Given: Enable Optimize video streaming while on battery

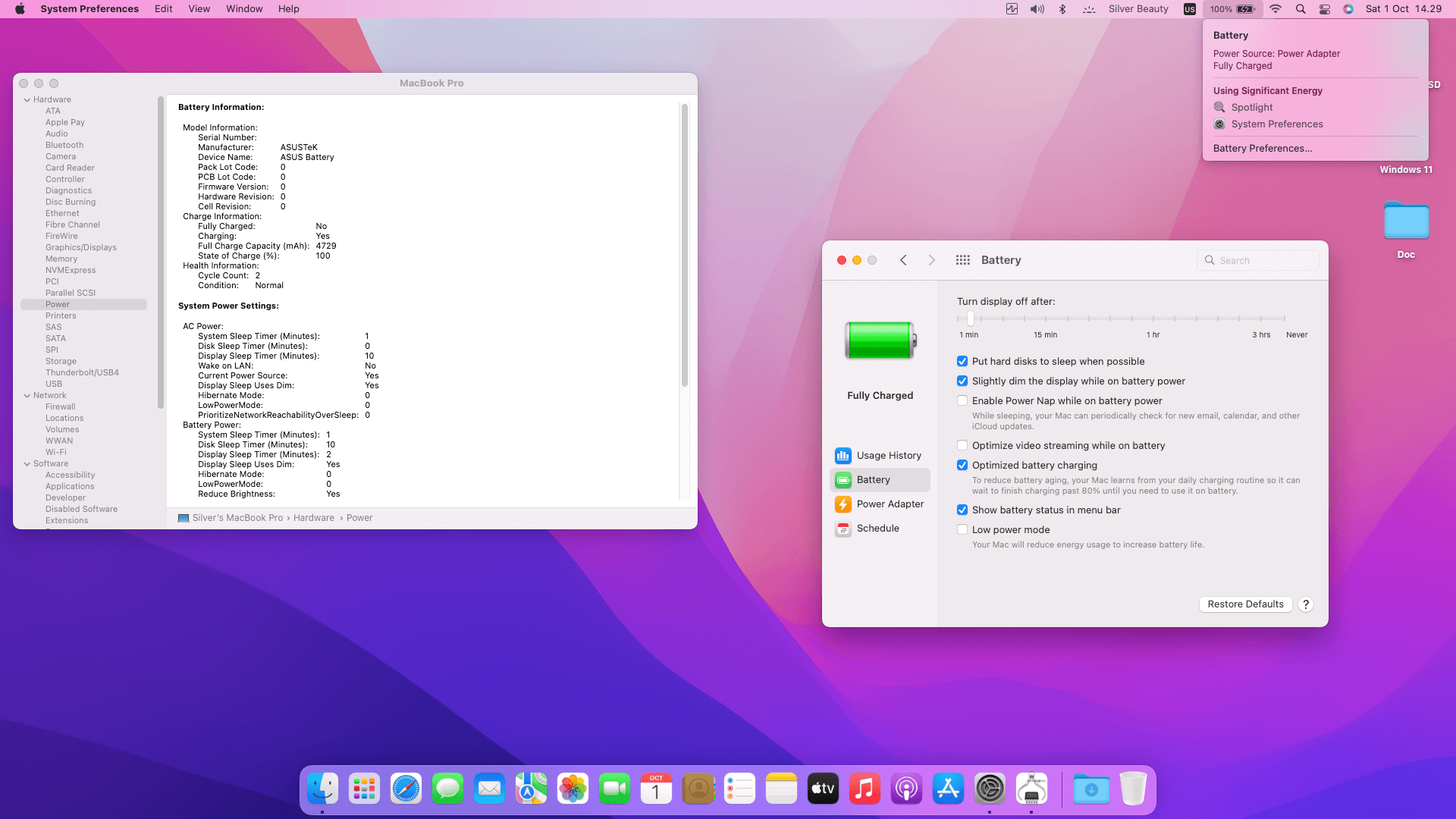Looking at the screenshot, I should [x=962, y=446].
